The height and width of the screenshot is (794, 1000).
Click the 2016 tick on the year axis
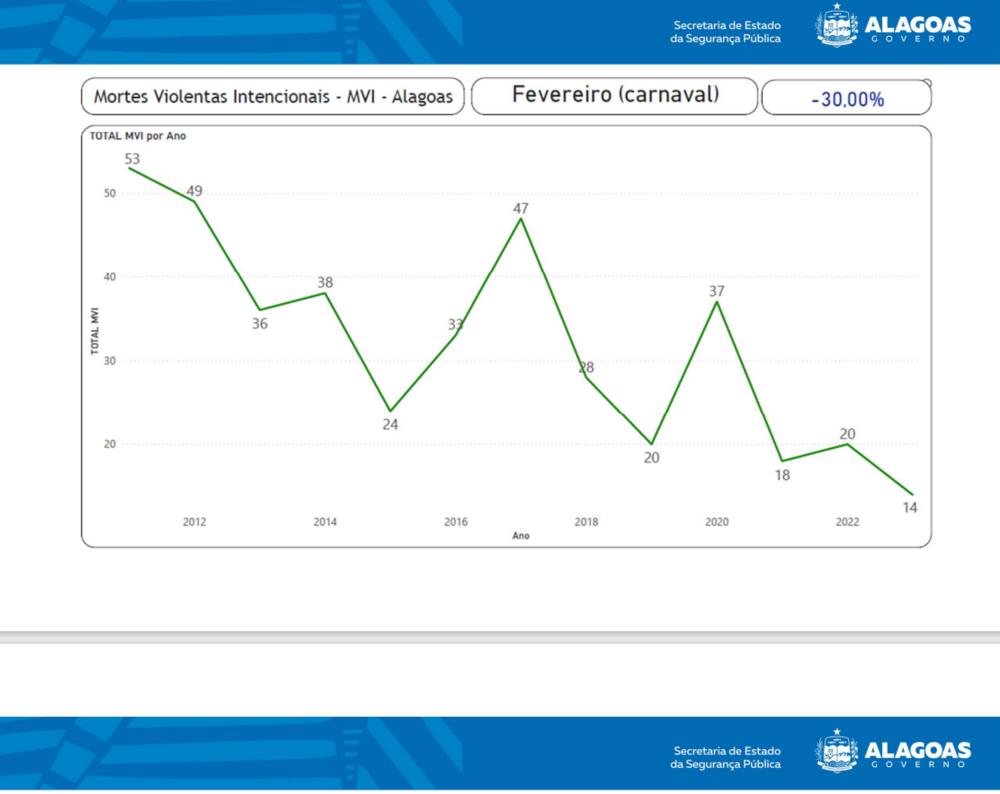455,522
